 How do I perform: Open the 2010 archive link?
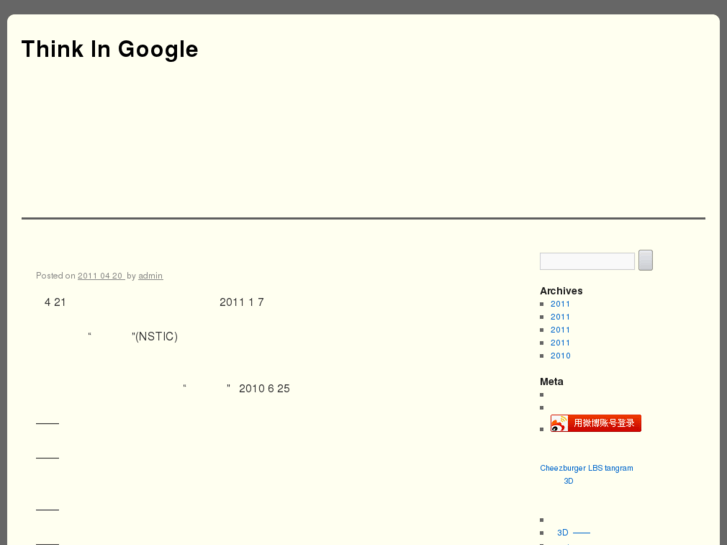(560, 356)
